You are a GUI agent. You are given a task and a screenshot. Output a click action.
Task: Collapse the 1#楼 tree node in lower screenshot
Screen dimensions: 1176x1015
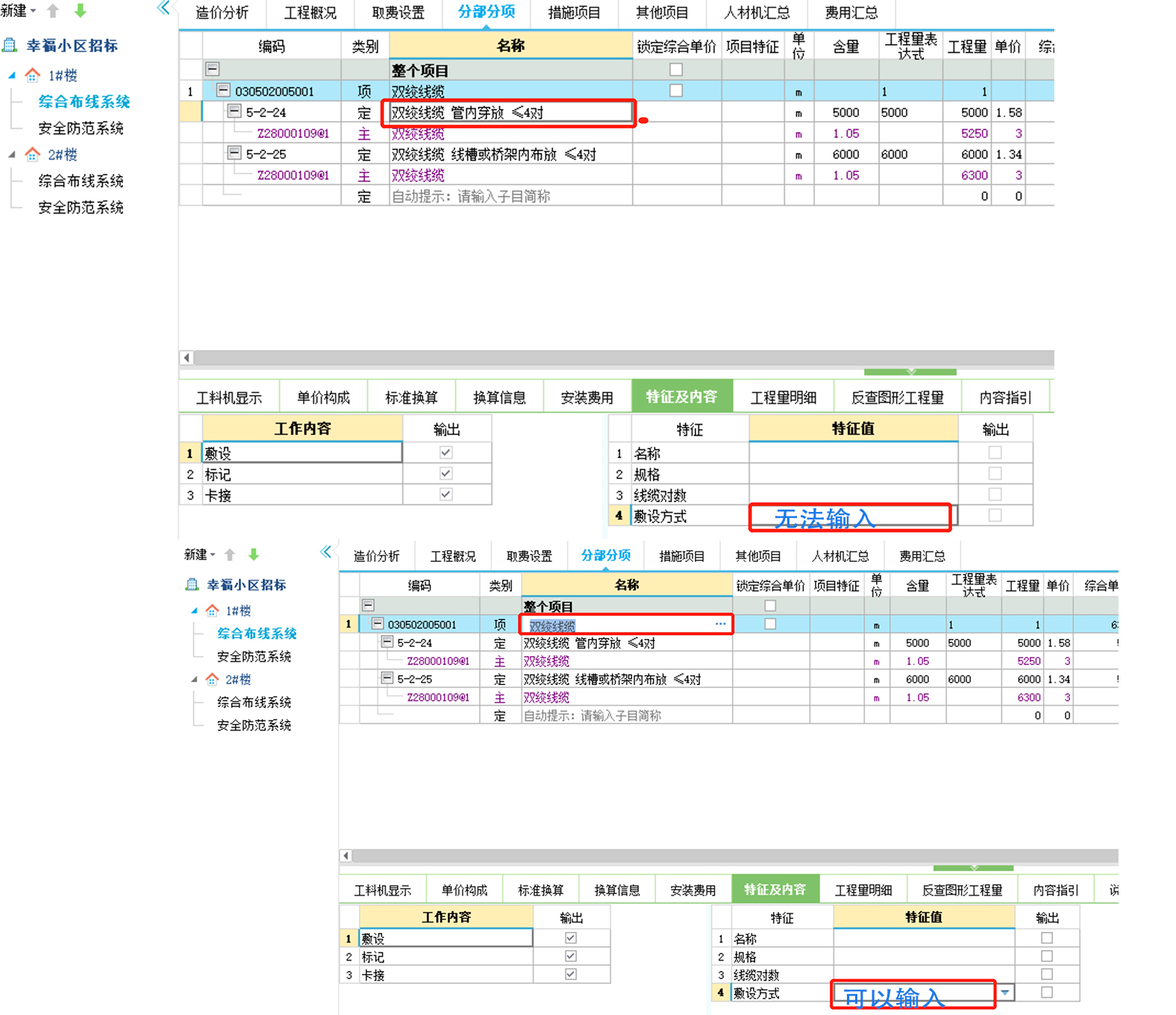tap(195, 610)
